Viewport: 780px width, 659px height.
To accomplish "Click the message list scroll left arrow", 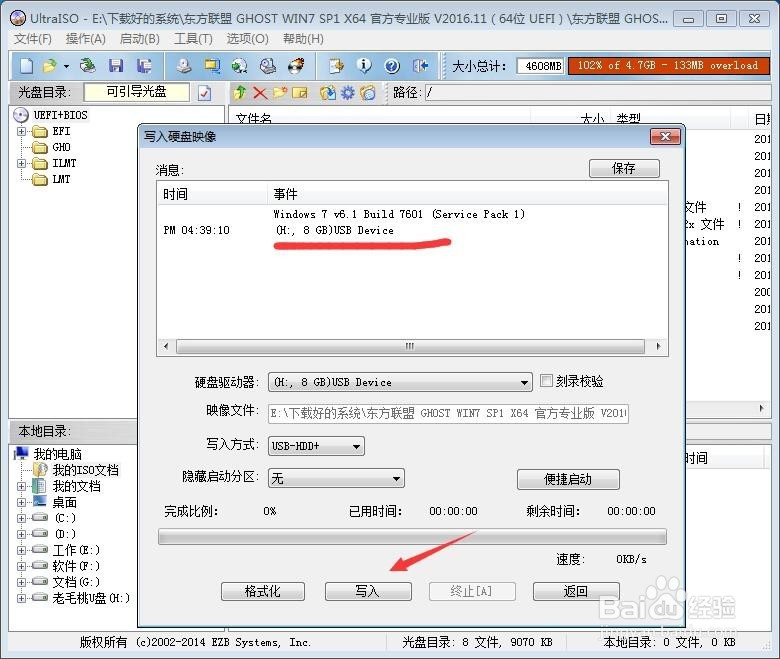I will (166, 346).
